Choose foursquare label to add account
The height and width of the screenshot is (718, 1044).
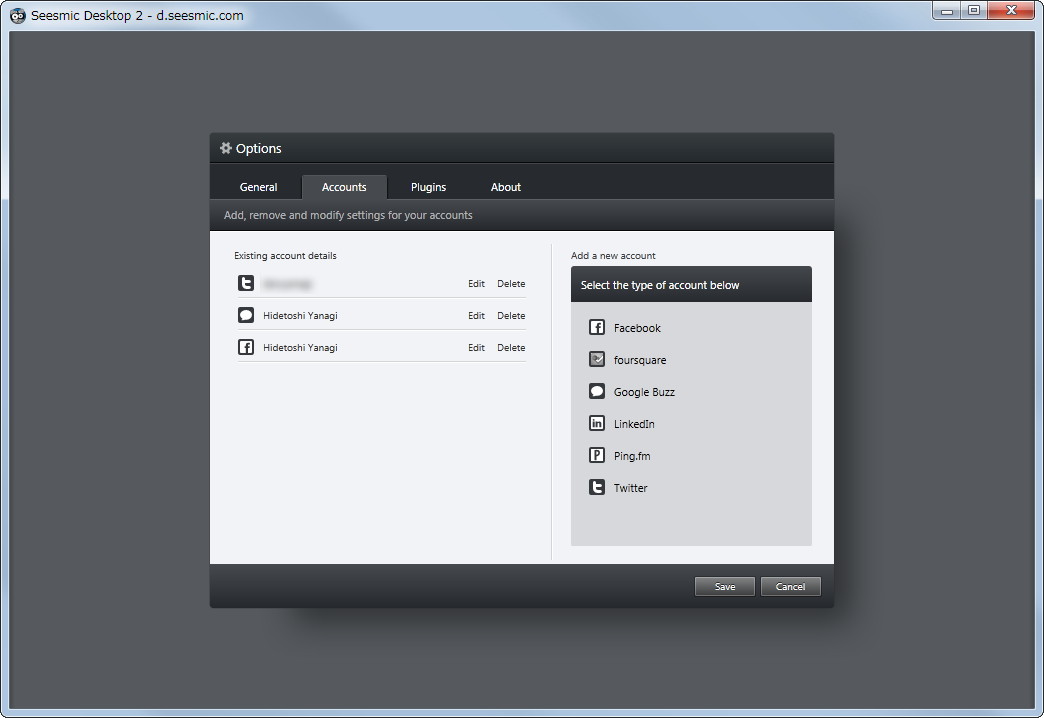pyautogui.click(x=640, y=360)
